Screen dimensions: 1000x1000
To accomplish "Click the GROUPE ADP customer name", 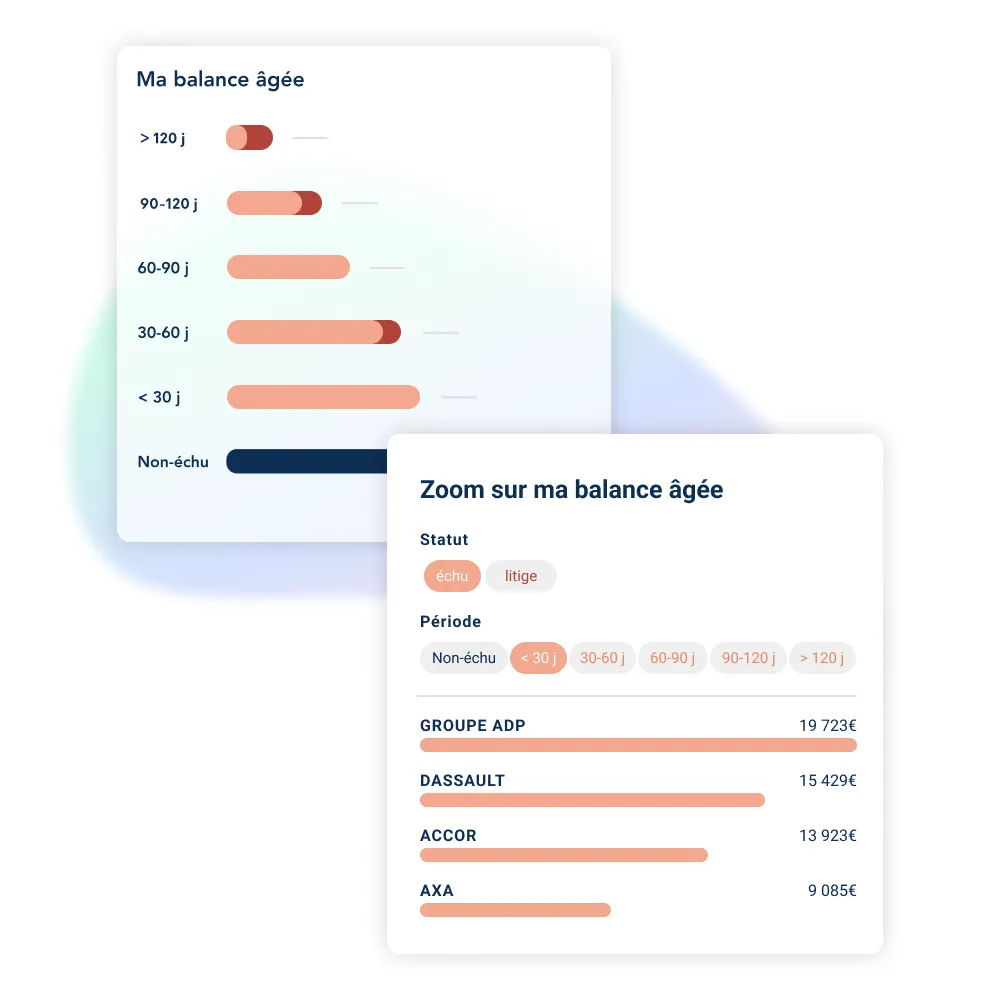I will [472, 726].
